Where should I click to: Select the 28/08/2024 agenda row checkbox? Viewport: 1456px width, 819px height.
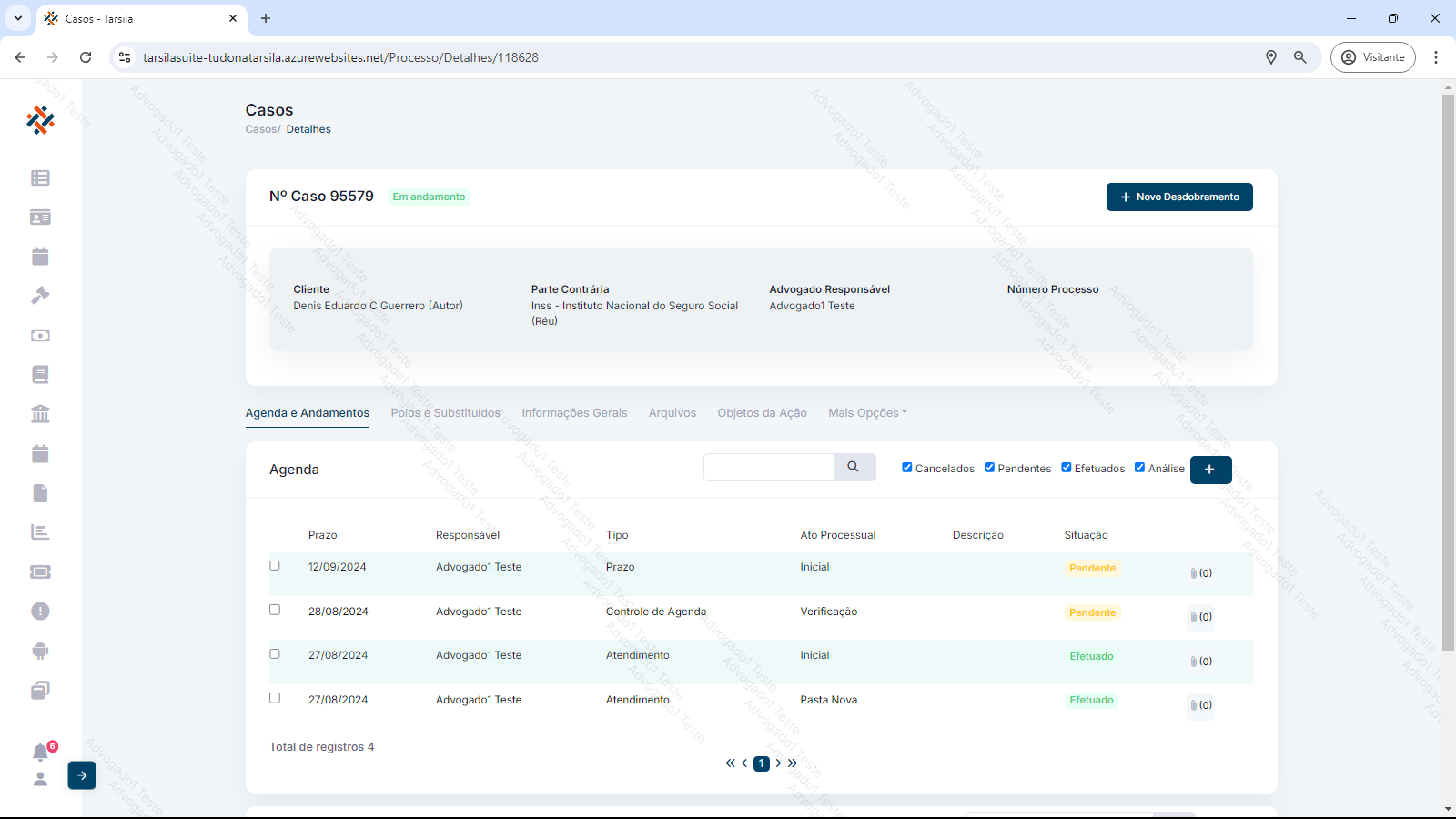click(x=275, y=610)
